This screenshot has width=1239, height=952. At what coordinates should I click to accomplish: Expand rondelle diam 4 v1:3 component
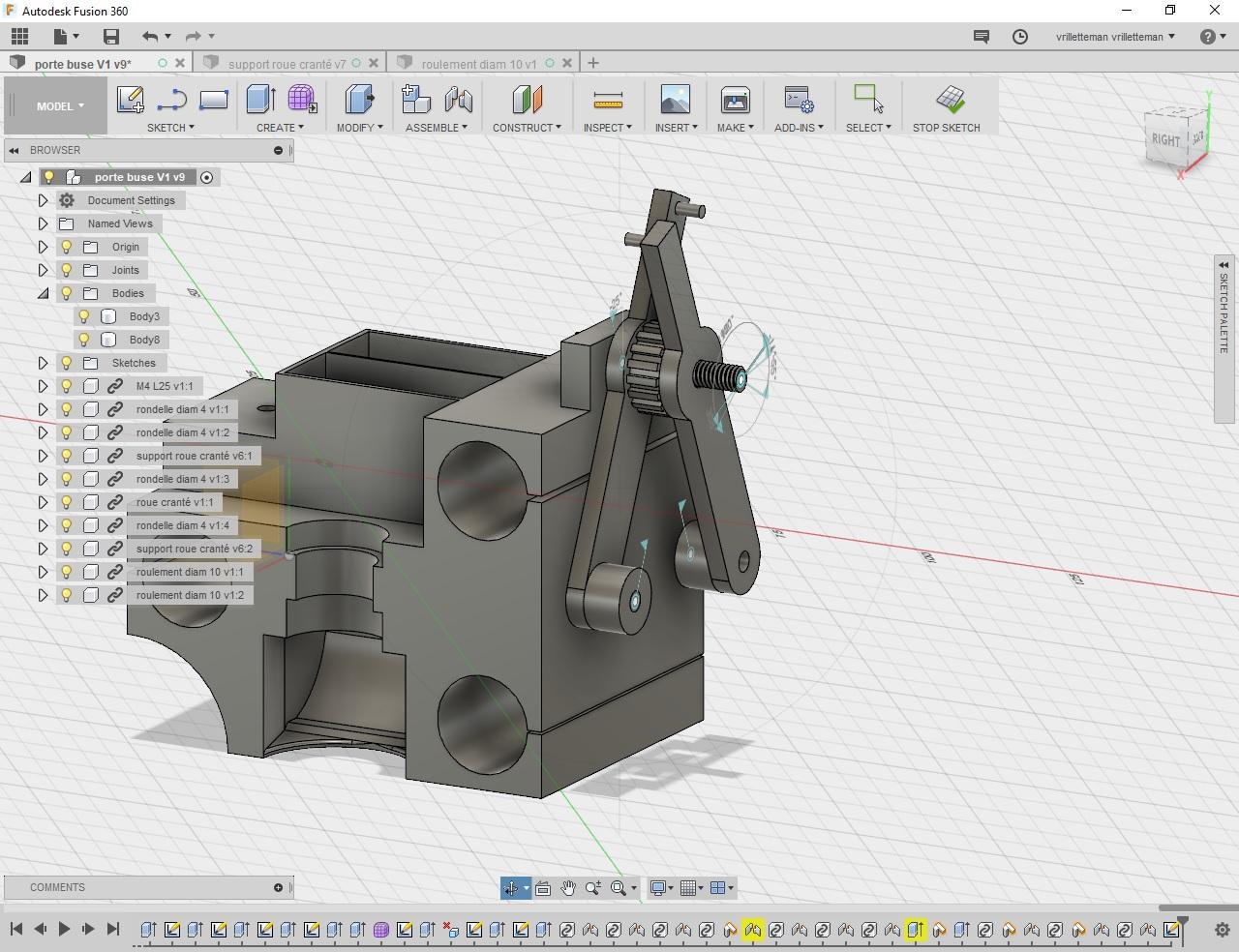click(x=43, y=479)
